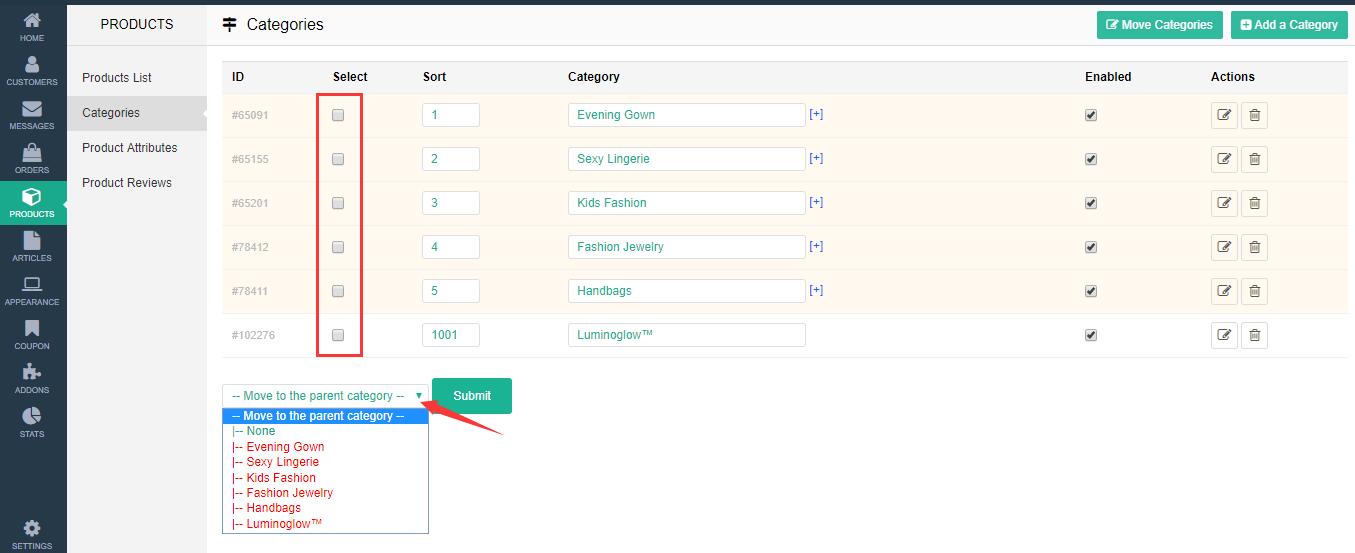
Task: Tick the Select checkbox for Evening Gown
Action: pyautogui.click(x=338, y=115)
